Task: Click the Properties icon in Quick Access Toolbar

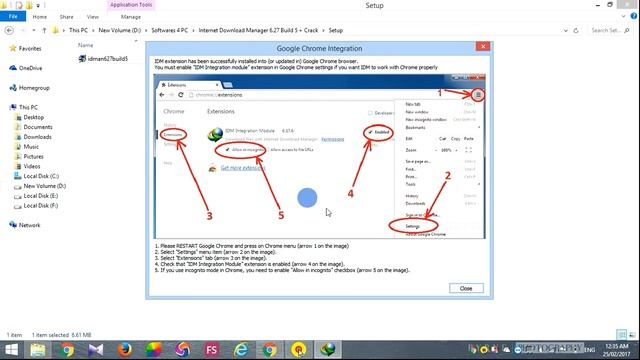Action: tap(19, 5)
